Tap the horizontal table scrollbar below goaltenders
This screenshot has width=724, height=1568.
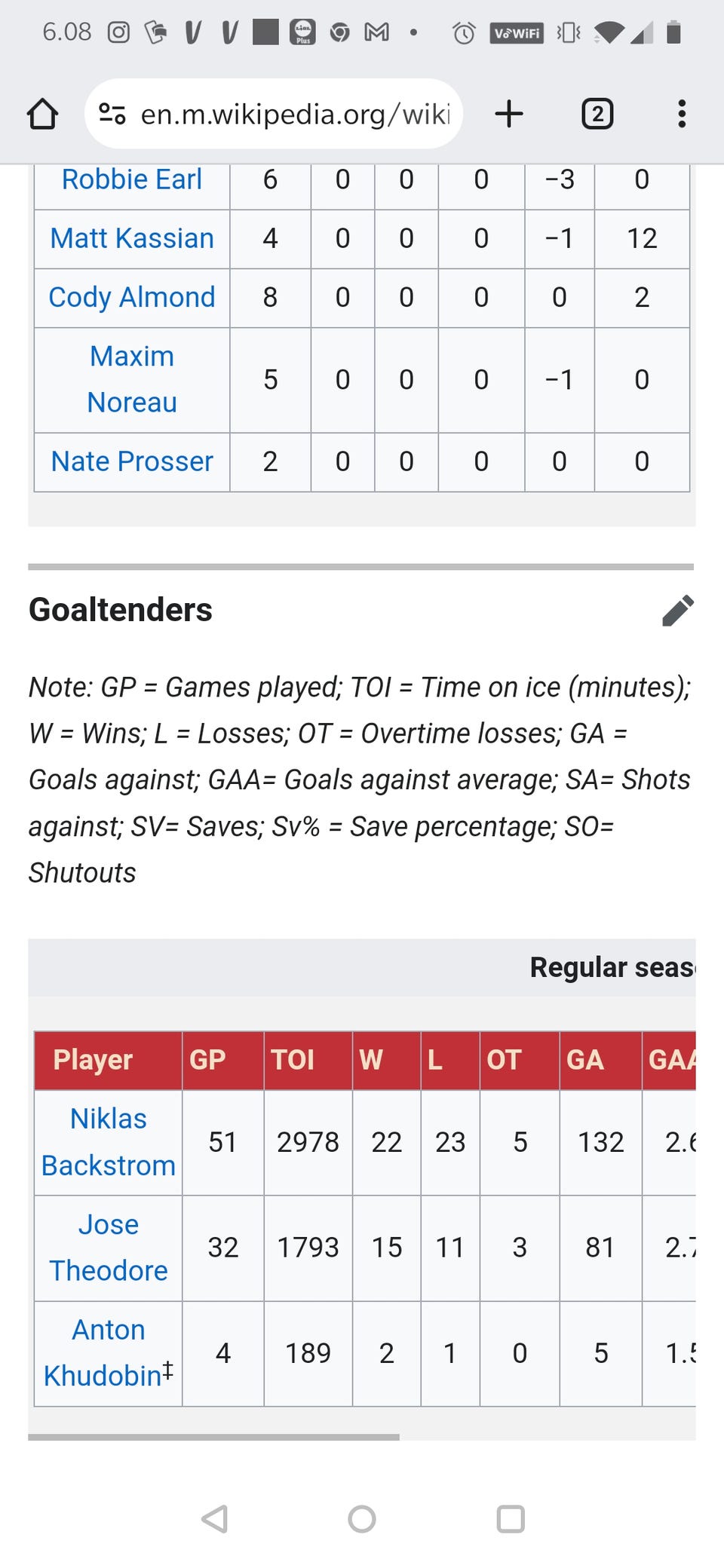point(213,1438)
